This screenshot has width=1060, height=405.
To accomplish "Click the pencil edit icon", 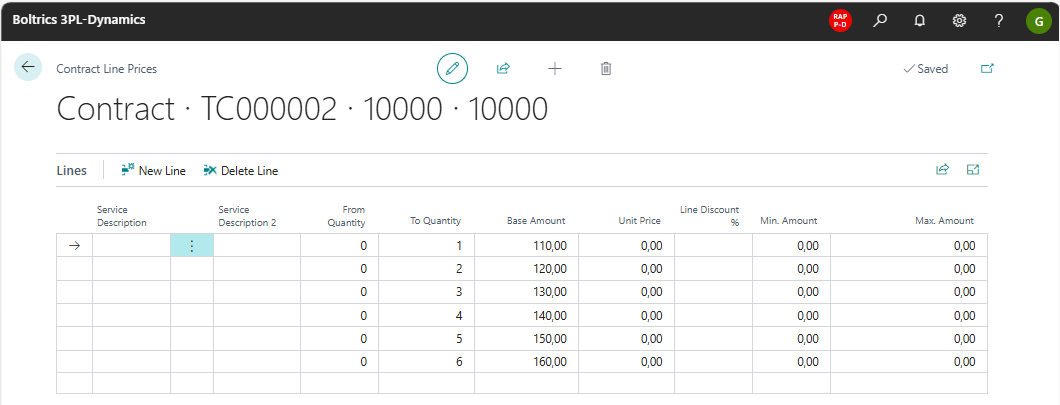I will pyautogui.click(x=452, y=68).
